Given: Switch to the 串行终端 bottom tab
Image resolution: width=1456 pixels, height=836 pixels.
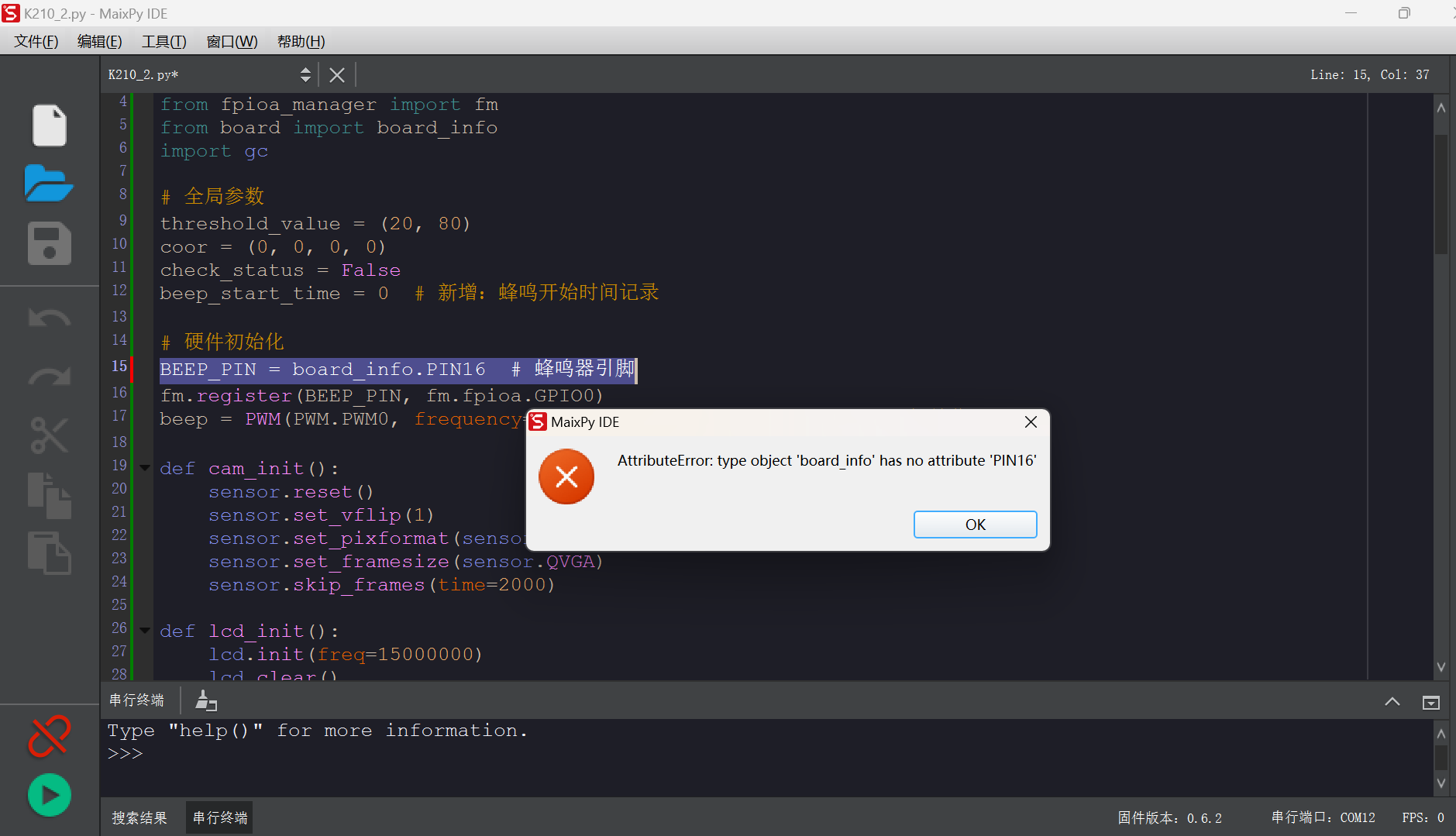Looking at the screenshot, I should point(220,817).
